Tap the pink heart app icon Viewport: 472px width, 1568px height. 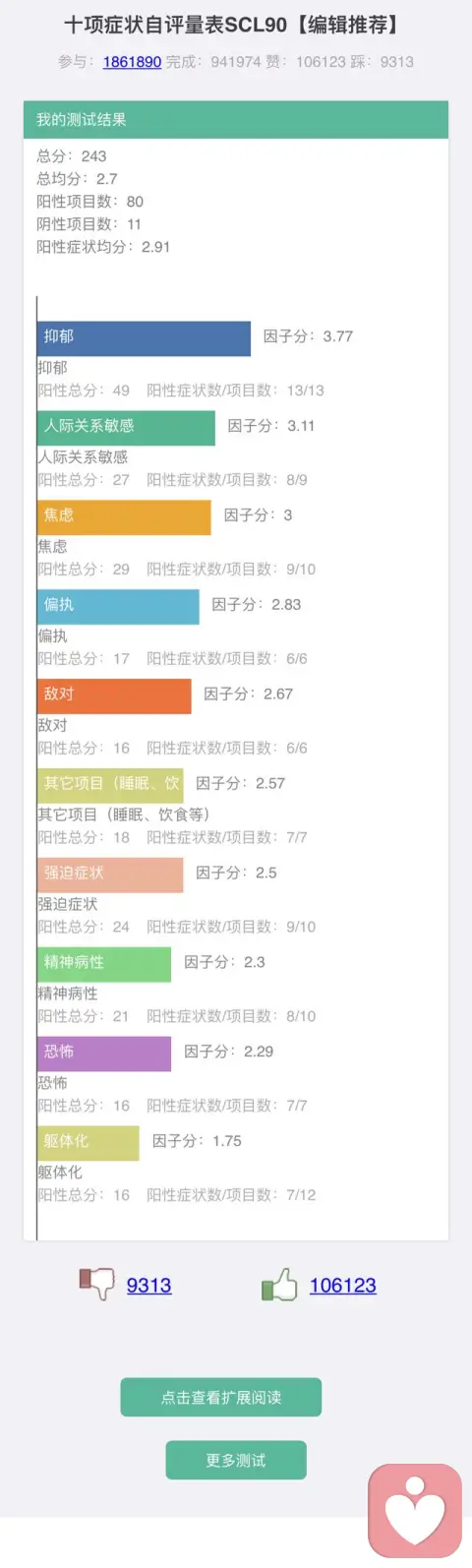tap(415, 1511)
